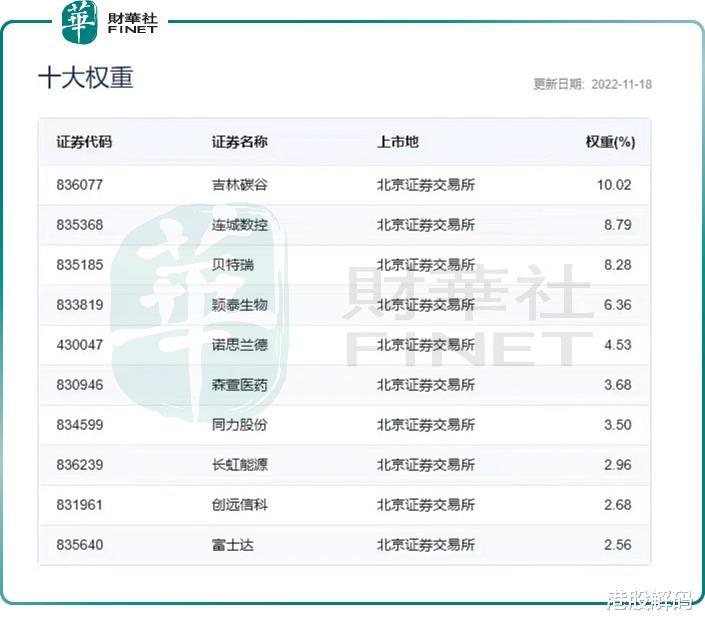705x625 pixels.
Task: Click weight value 4.53
Action: pyautogui.click(x=618, y=345)
